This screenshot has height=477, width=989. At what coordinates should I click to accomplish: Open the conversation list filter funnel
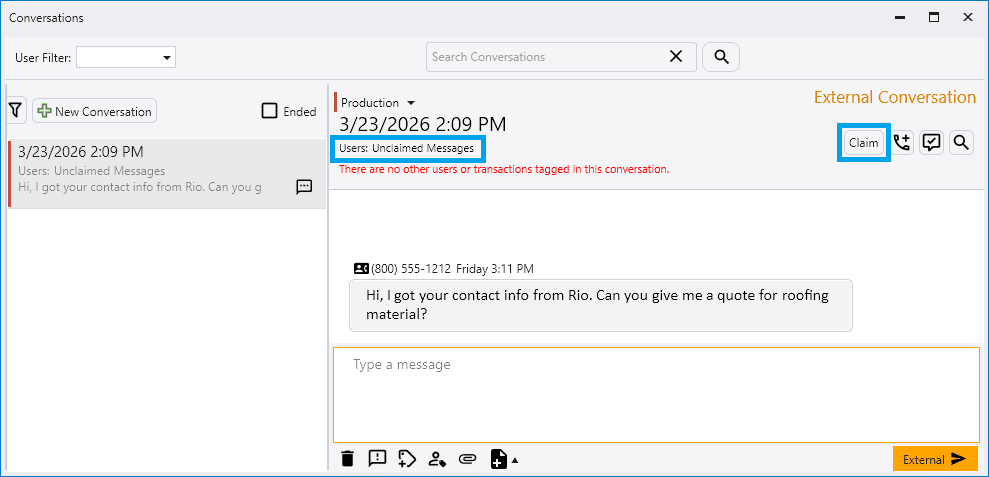[x=16, y=111]
